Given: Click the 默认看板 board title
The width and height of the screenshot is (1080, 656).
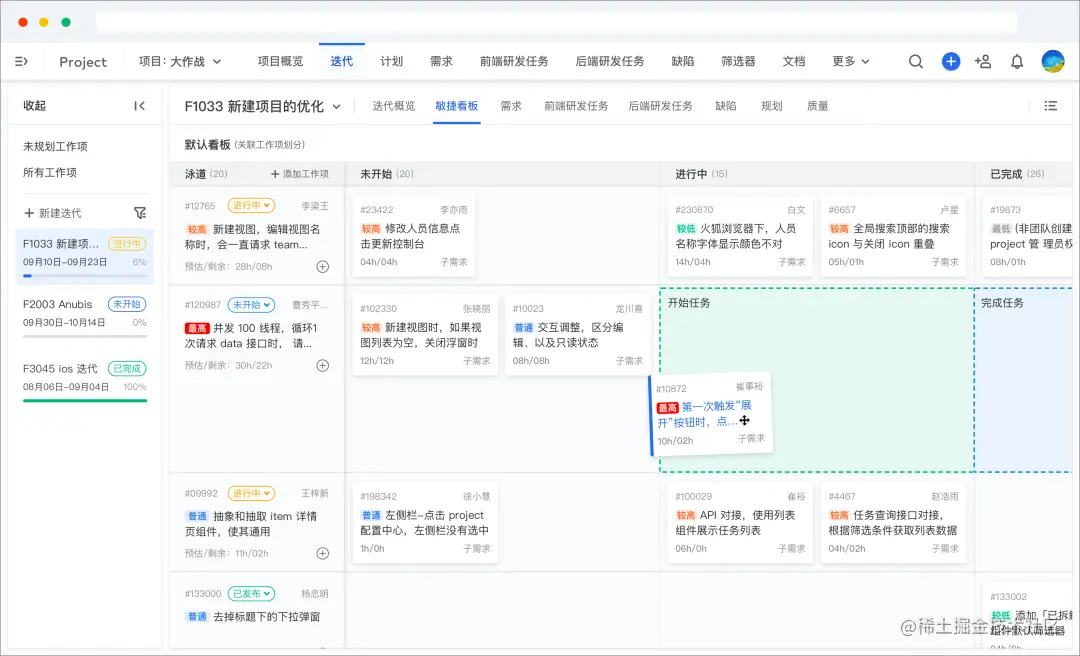Looking at the screenshot, I should tap(207, 144).
